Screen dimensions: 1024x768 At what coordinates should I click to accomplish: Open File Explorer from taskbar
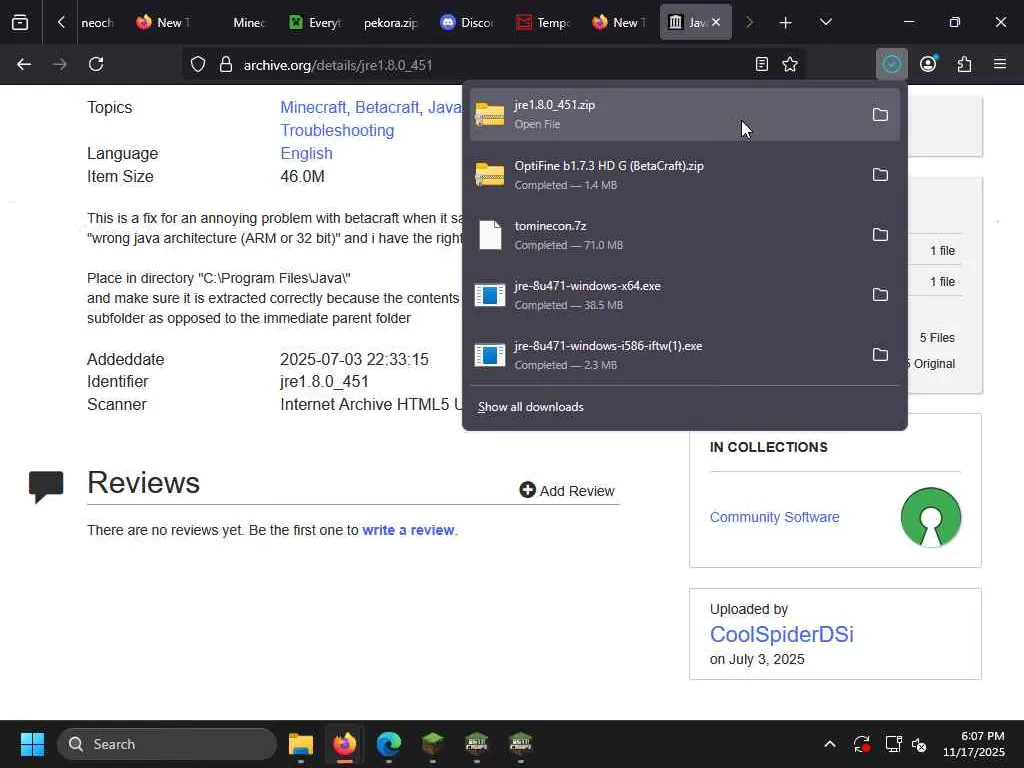[301, 744]
